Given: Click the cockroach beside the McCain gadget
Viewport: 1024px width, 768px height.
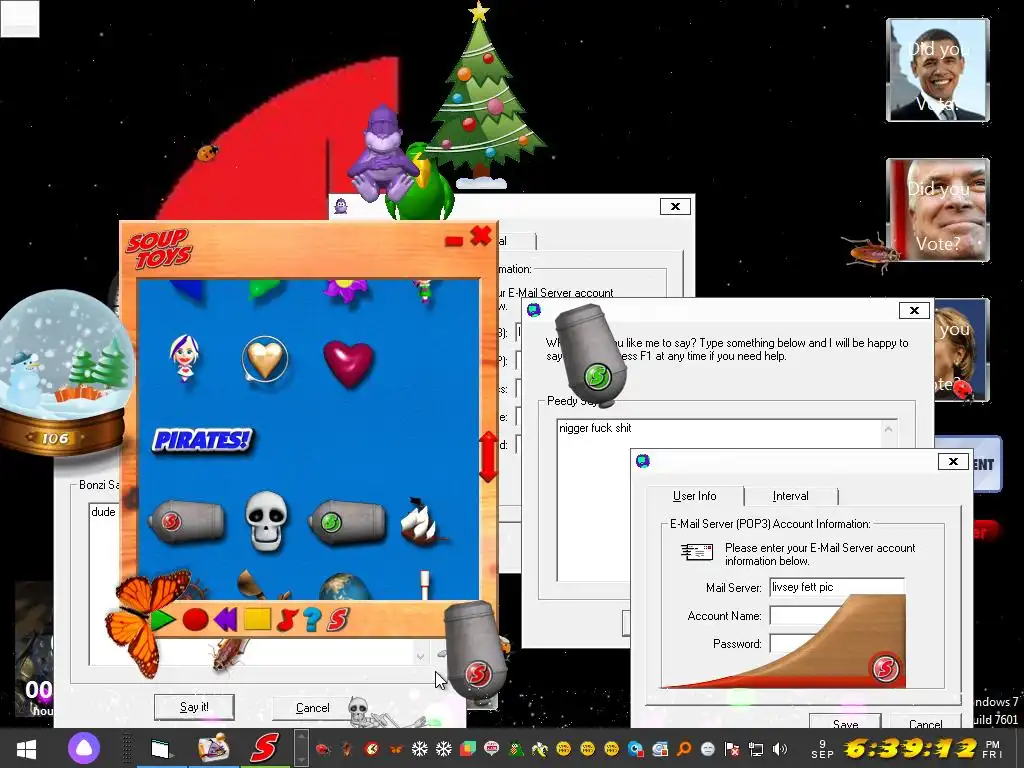Looking at the screenshot, I should pos(871,253).
